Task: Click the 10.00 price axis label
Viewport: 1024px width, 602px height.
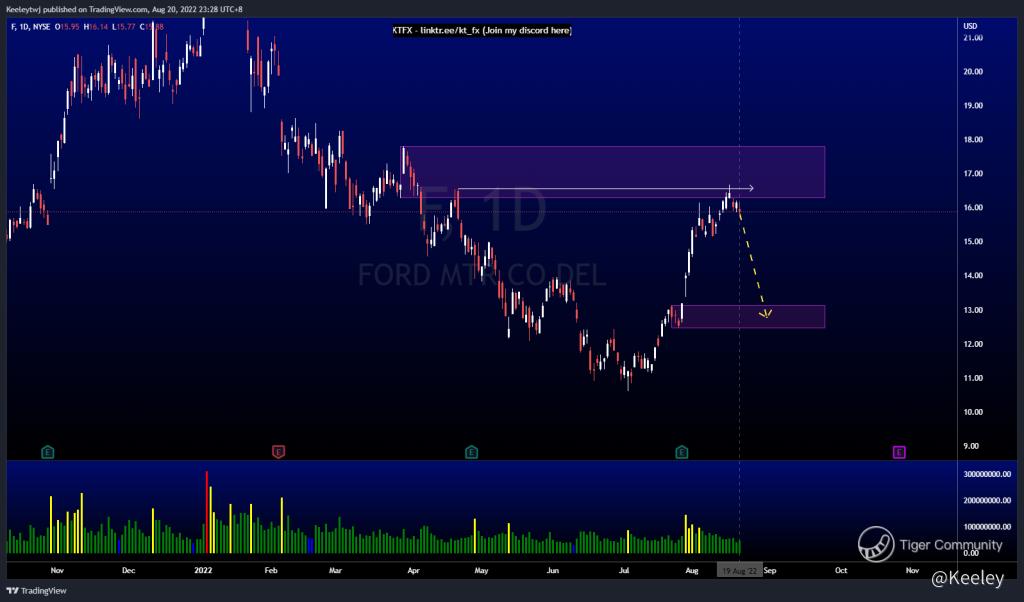Action: pyautogui.click(x=973, y=412)
